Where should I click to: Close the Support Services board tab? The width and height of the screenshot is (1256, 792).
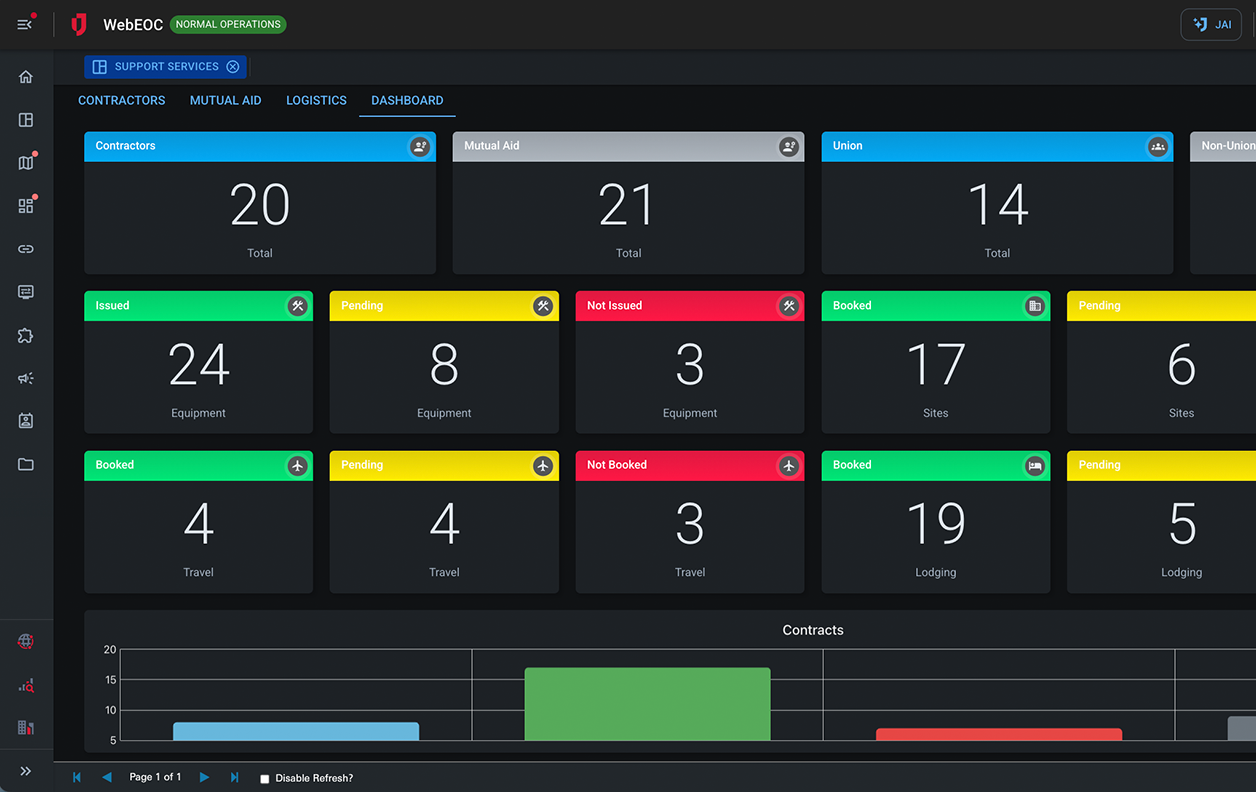pyautogui.click(x=233, y=67)
